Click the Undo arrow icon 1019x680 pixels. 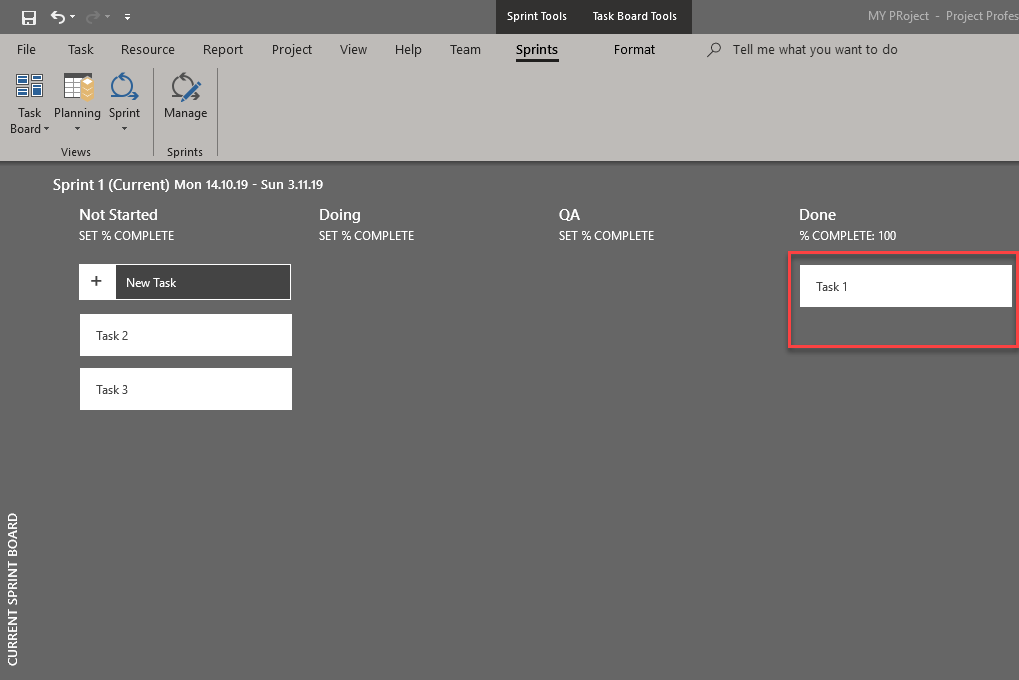pyautogui.click(x=57, y=17)
